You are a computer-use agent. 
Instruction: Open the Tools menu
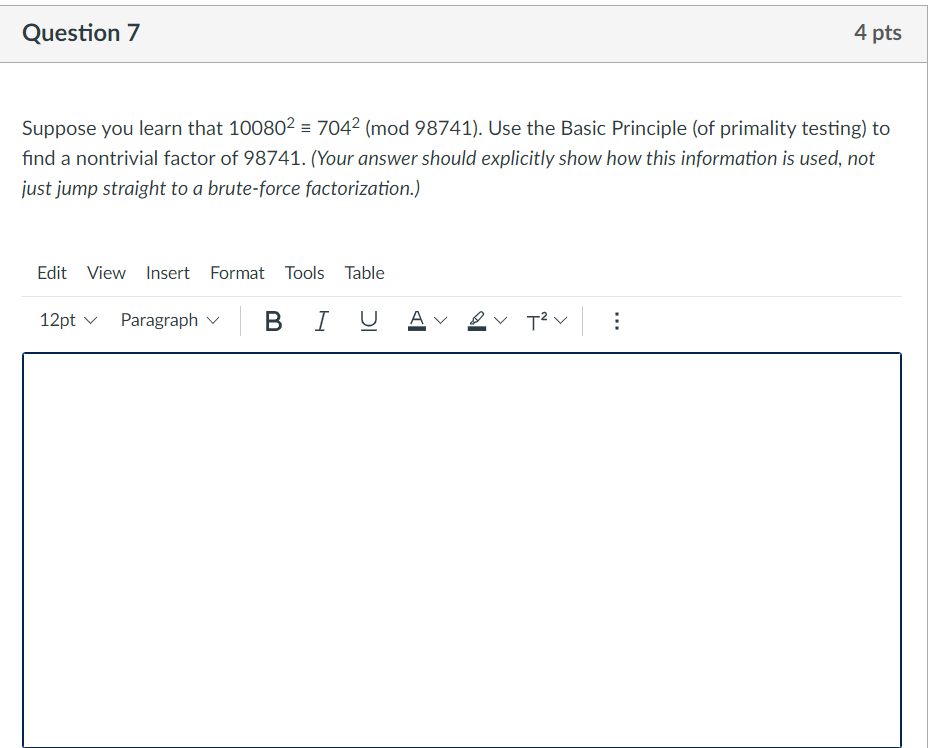click(304, 273)
